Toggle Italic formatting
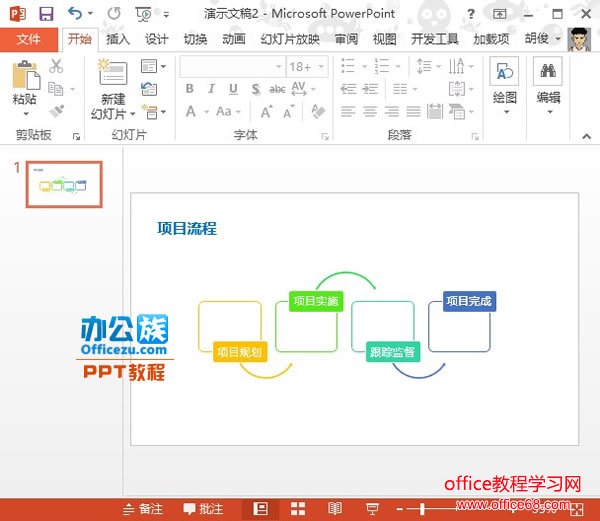The width and height of the screenshot is (600, 521). pos(211,89)
